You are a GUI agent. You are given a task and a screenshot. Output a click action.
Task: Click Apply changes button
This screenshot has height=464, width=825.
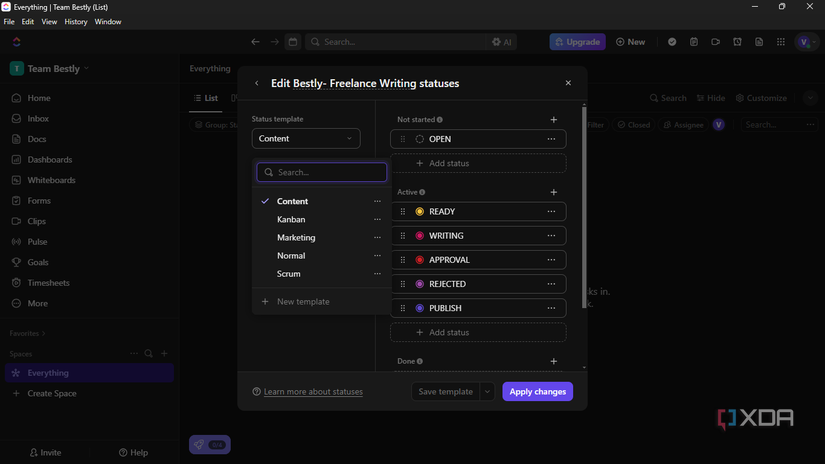point(537,392)
